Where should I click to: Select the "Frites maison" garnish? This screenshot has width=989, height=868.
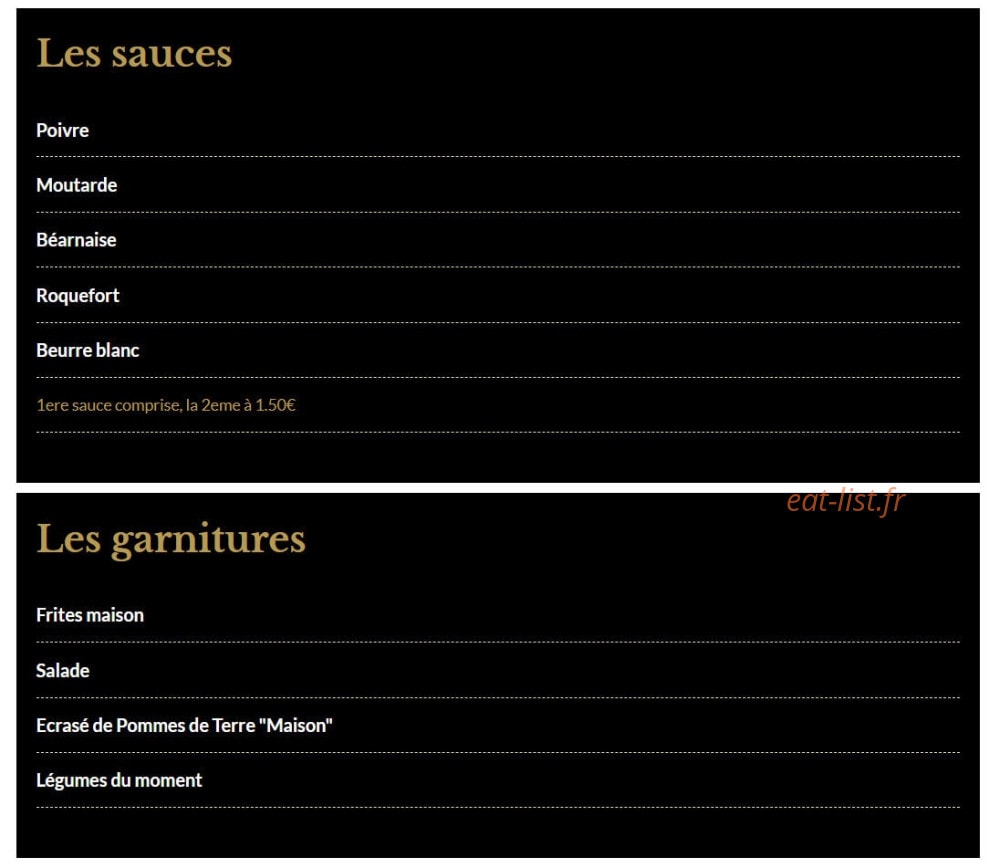point(90,615)
